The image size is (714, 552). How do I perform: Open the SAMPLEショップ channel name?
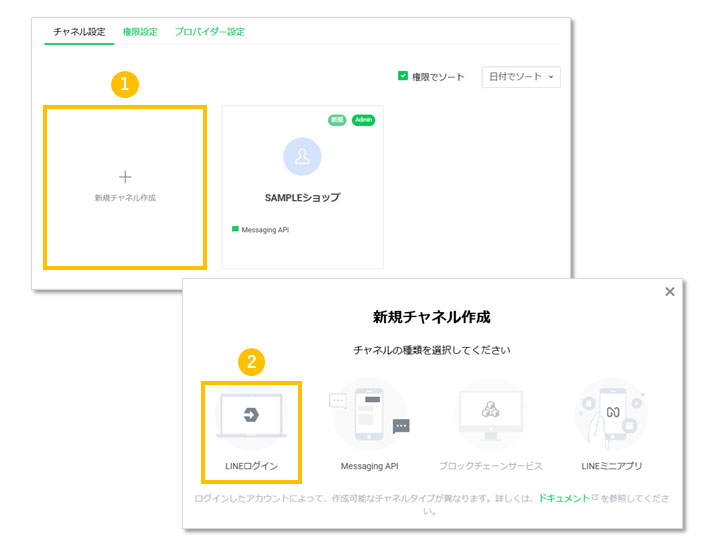[x=302, y=198]
